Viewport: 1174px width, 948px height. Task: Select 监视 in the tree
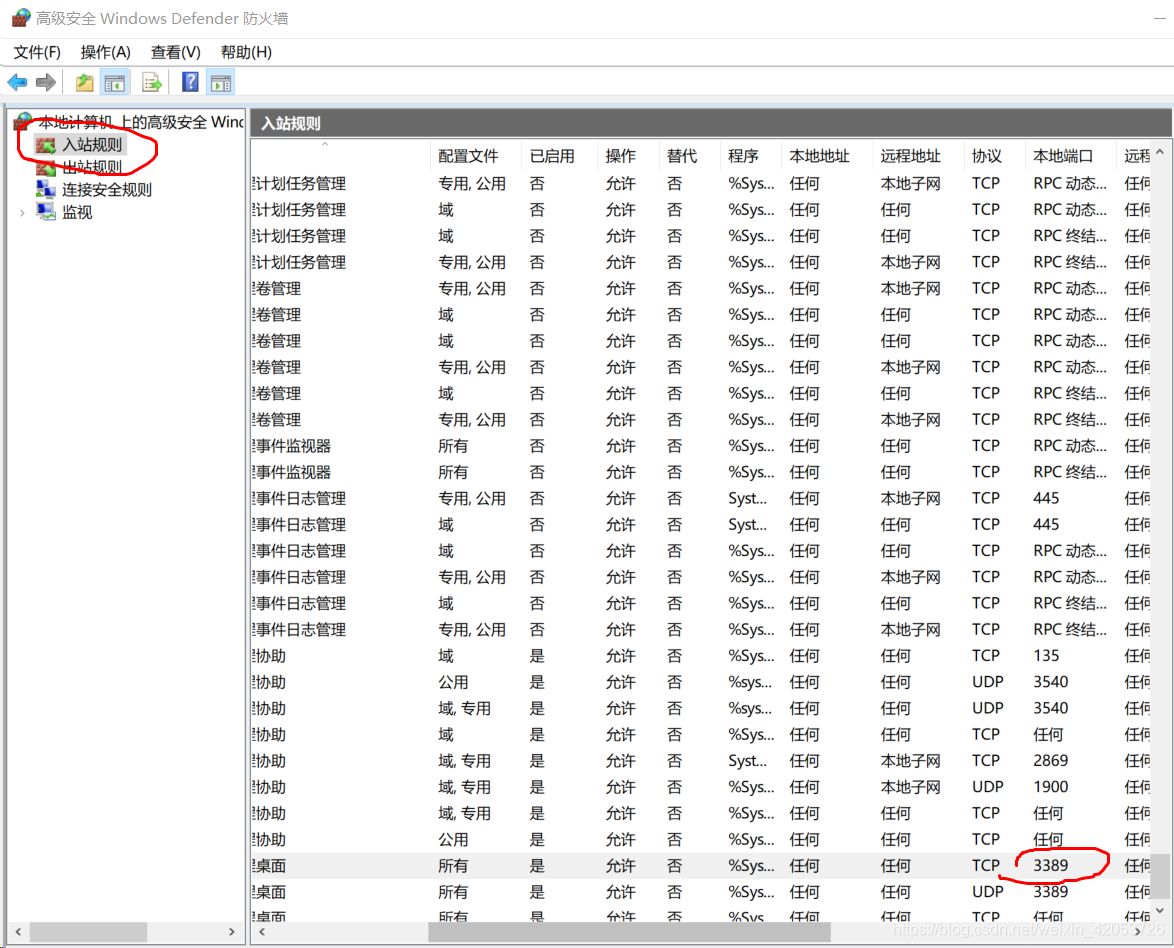(76, 212)
